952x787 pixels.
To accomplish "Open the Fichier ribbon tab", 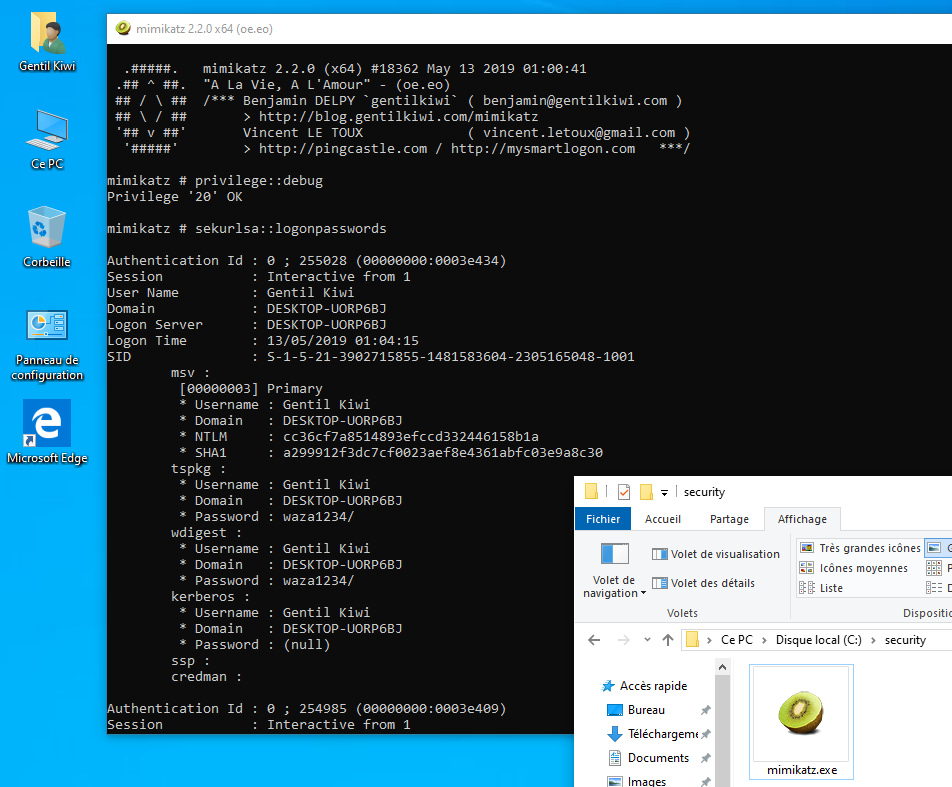I will (x=603, y=519).
